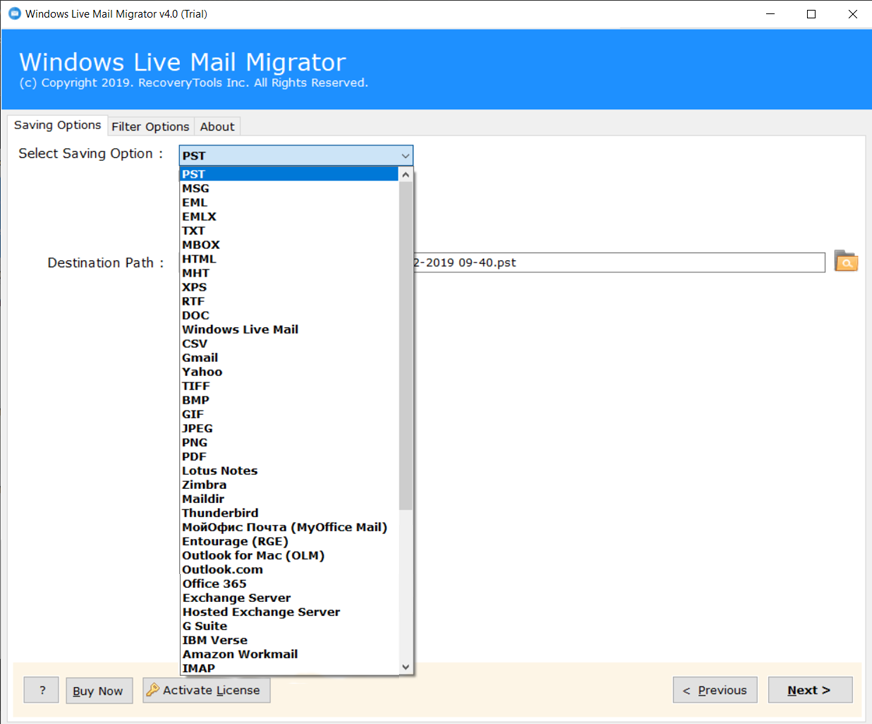Screen dimensions: 872x724
Task: Pick EMLX from the saving options
Action: pyautogui.click(x=289, y=216)
